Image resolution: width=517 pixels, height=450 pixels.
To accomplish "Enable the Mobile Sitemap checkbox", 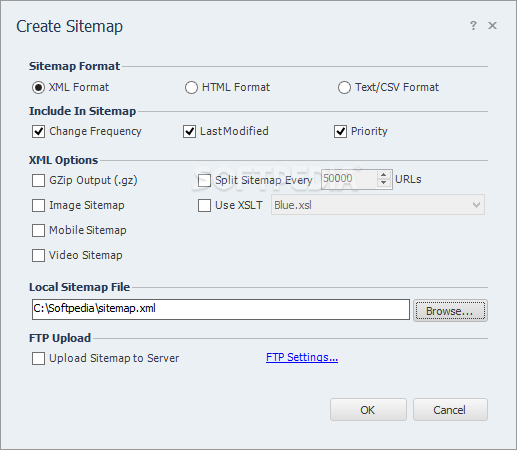I will [x=38, y=230].
